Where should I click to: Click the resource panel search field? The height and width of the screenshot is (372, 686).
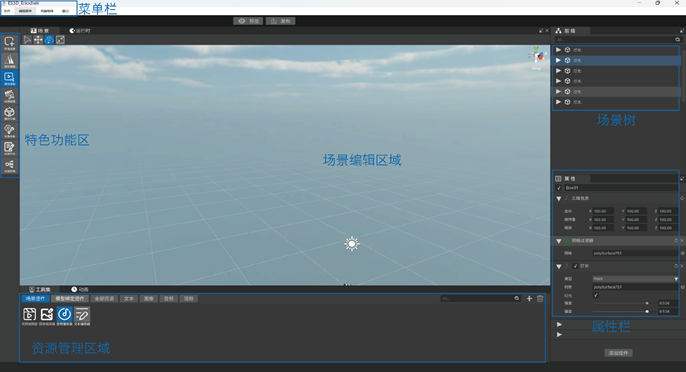coord(480,298)
